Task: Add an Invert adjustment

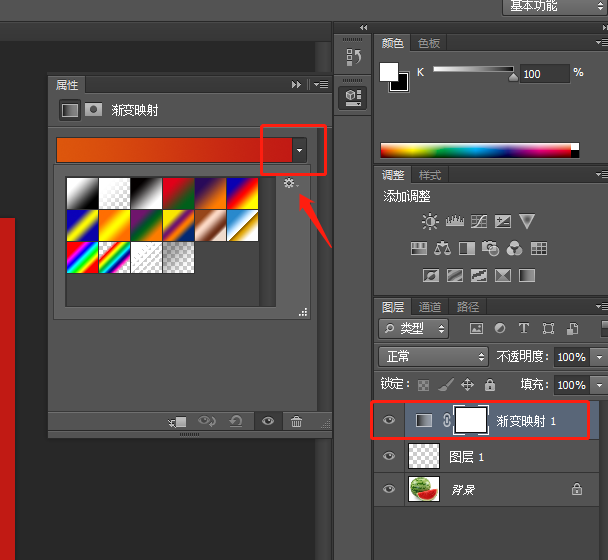Action: click(x=431, y=276)
